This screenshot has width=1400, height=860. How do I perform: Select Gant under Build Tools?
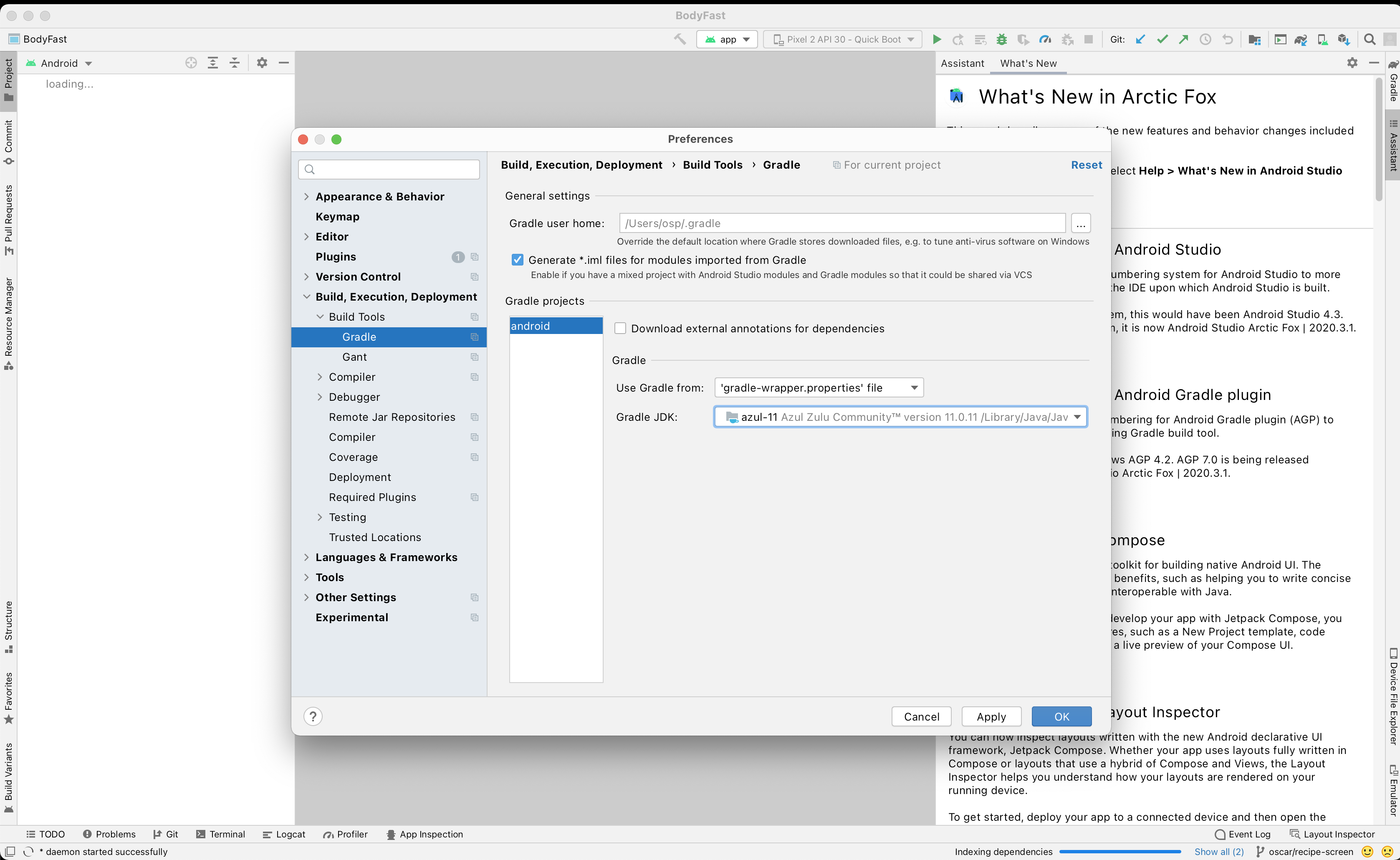tap(389, 357)
